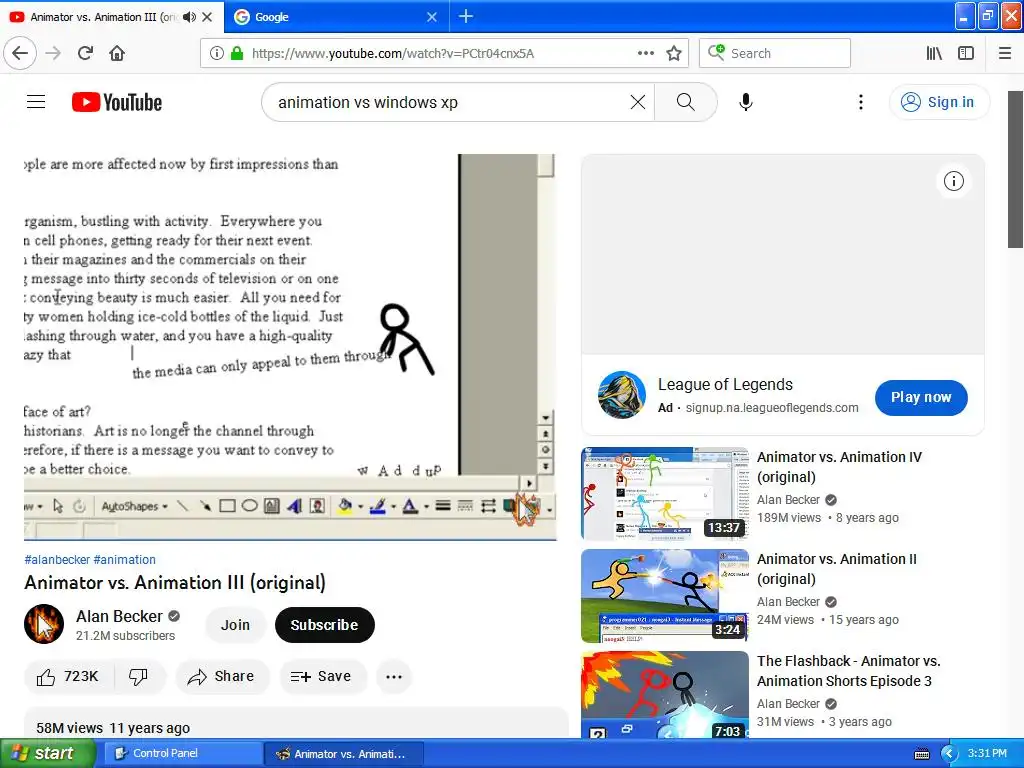The height and width of the screenshot is (768, 1024).
Task: Click the Animator vs. Animation II (original) title
Action: (837, 569)
